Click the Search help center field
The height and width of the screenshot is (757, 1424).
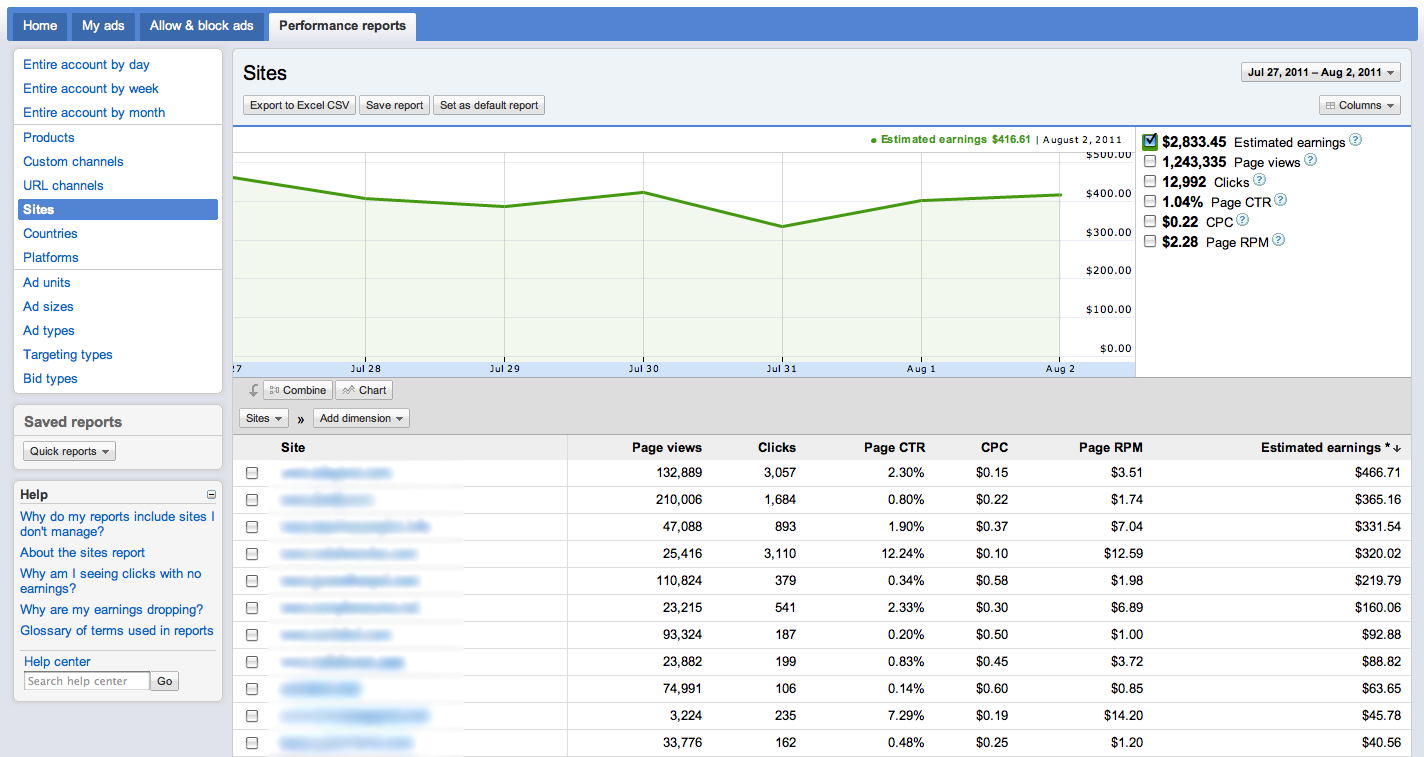pyautogui.click(x=87, y=681)
